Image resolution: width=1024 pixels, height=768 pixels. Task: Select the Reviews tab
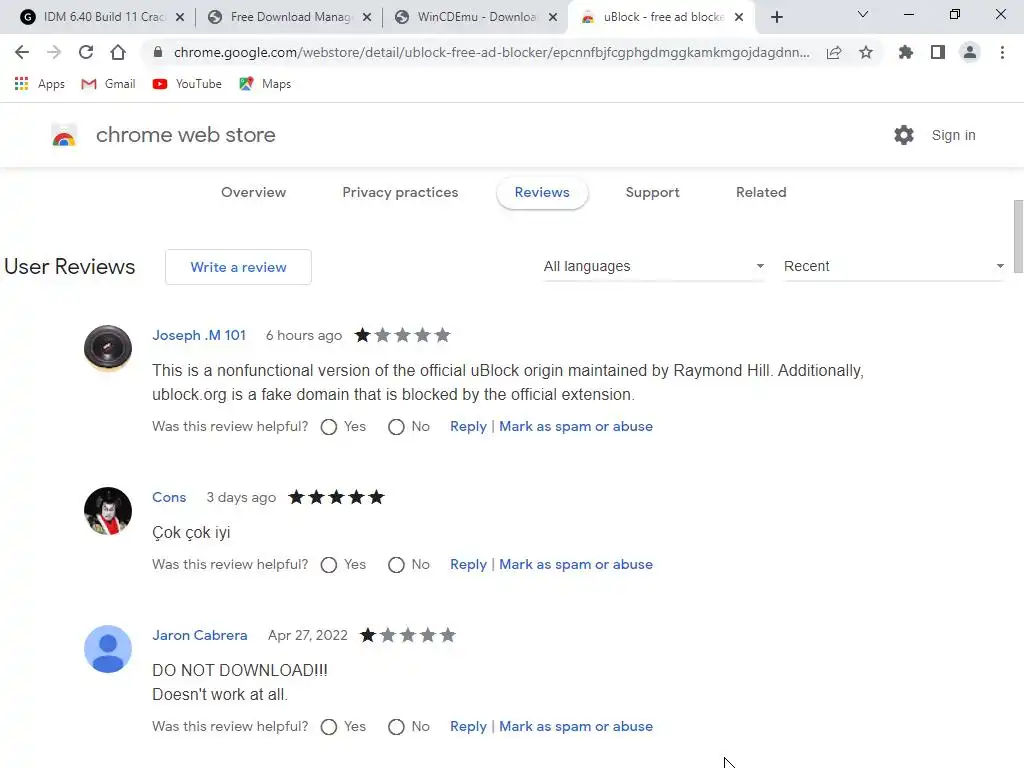pos(542,193)
